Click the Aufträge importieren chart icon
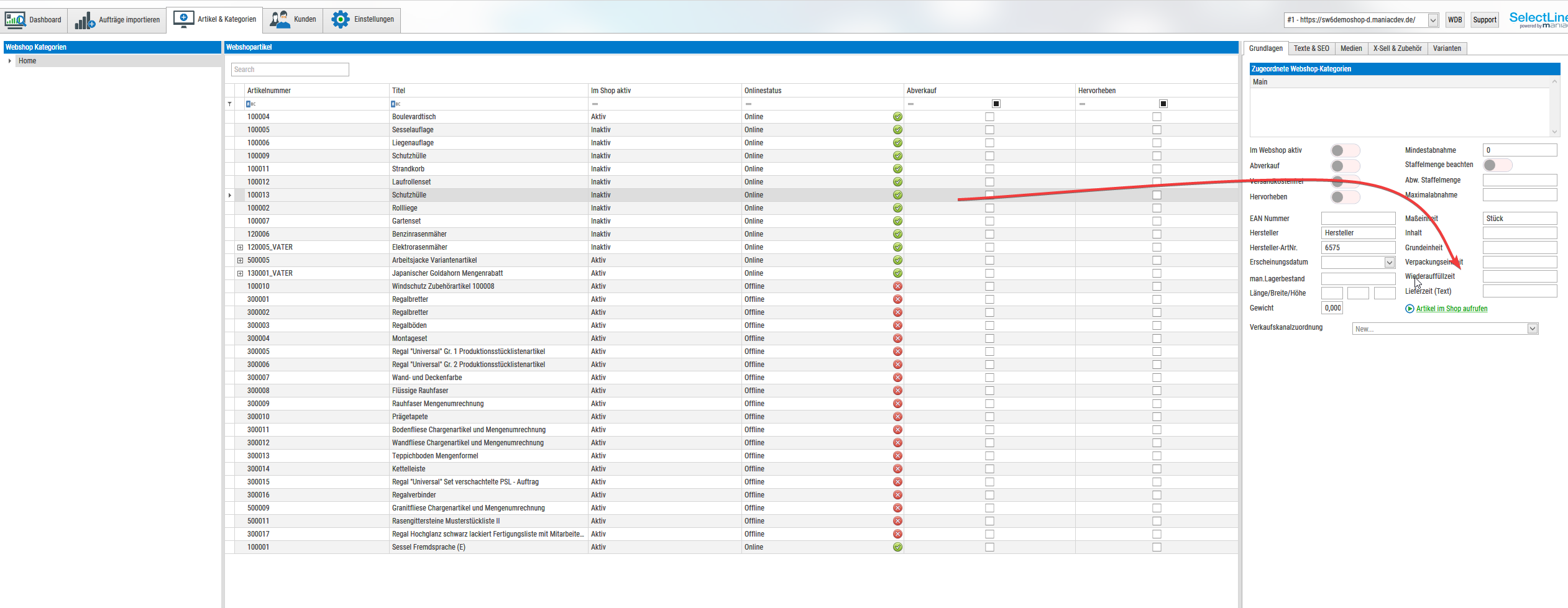Image resolution: width=1568 pixels, height=608 pixels. click(85, 20)
